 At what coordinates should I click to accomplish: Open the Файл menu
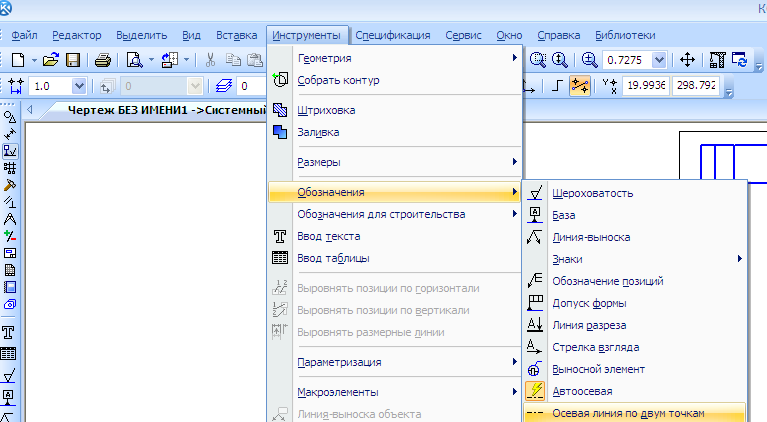coord(24,35)
